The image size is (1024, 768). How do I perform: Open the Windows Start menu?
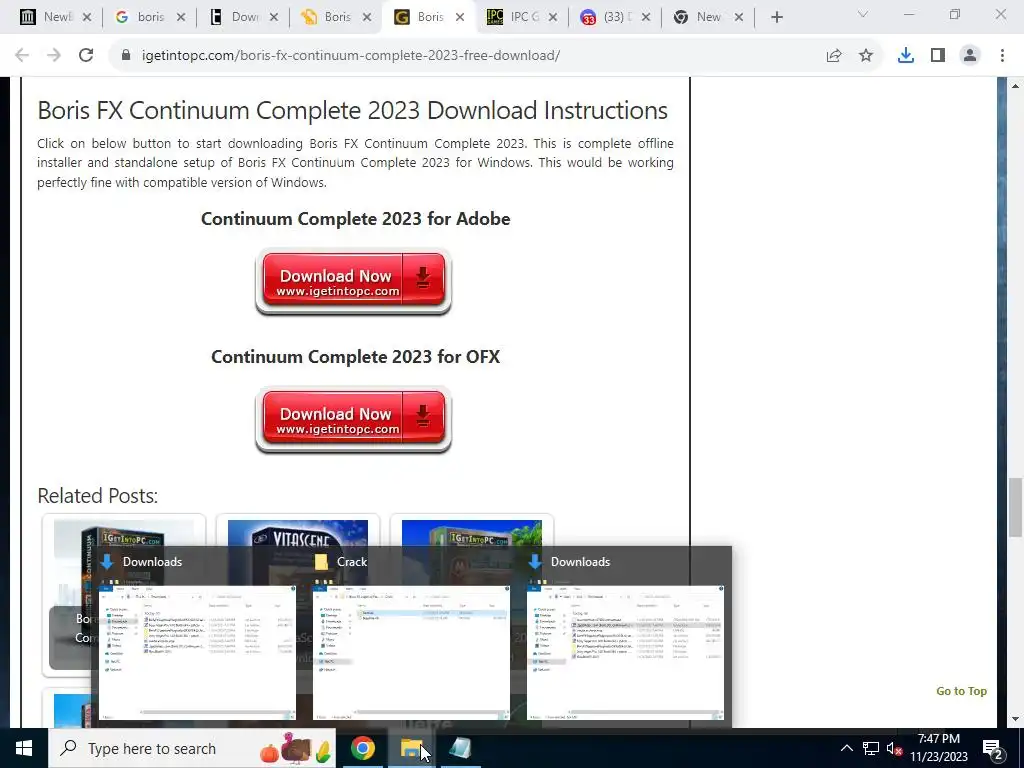coord(24,748)
